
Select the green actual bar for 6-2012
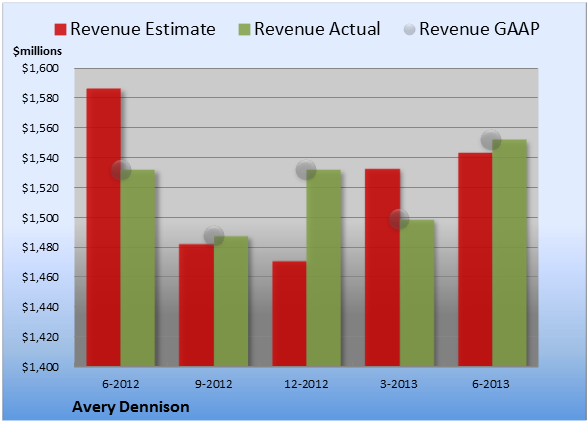(138, 268)
